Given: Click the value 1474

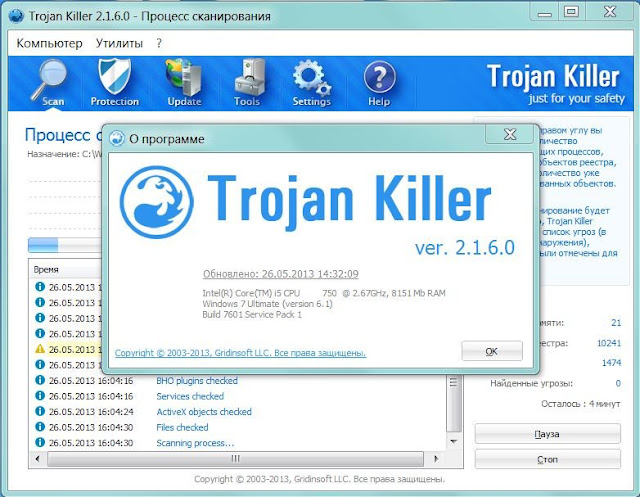Looking at the screenshot, I should [x=611, y=362].
